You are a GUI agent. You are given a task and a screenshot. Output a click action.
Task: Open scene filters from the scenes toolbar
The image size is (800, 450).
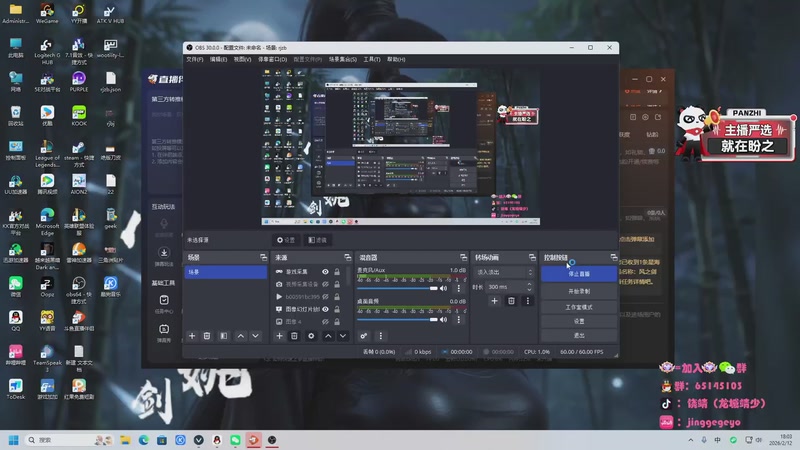[x=223, y=336]
